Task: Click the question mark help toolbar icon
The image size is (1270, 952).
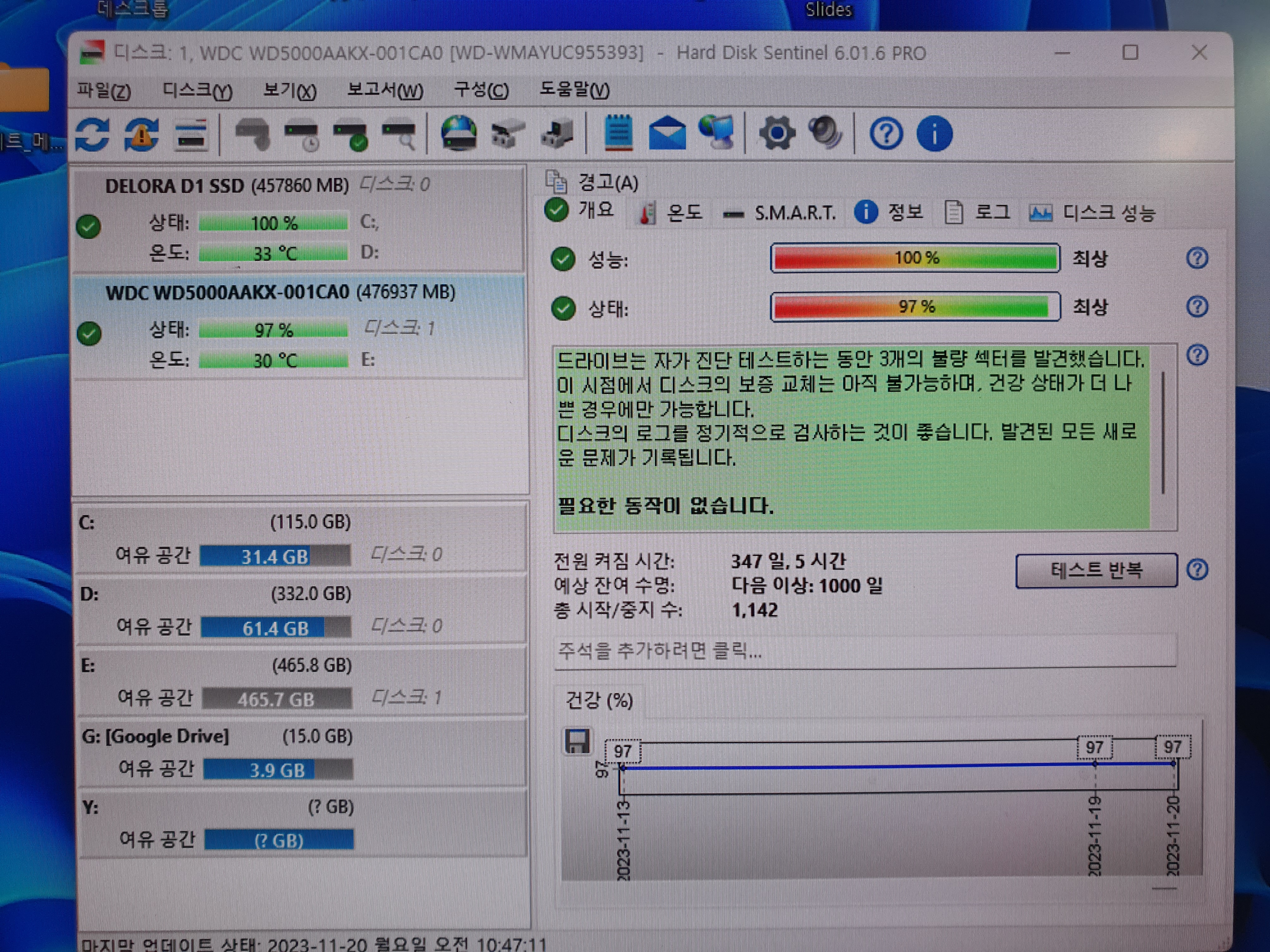Action: (x=886, y=134)
